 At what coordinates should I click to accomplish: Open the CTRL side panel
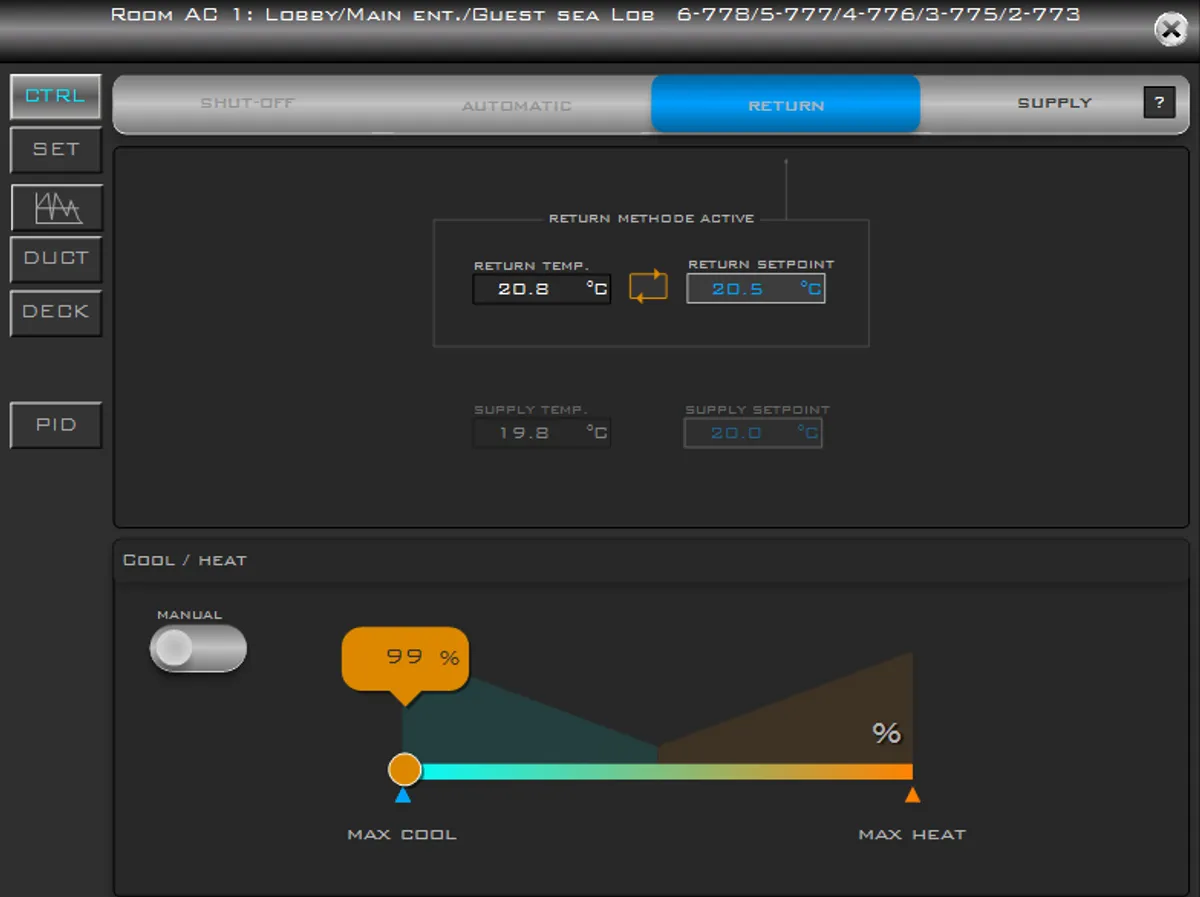(x=56, y=96)
